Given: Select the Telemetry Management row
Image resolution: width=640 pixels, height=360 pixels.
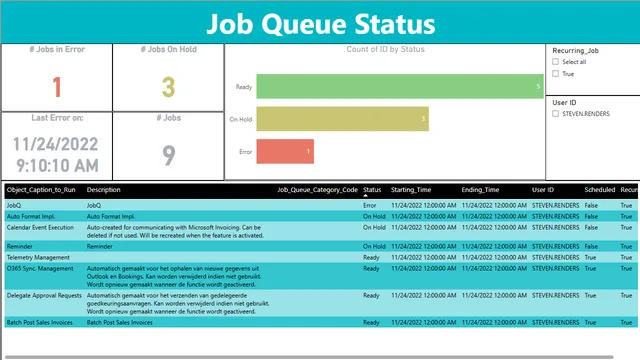Looking at the screenshot, I should point(321,258).
